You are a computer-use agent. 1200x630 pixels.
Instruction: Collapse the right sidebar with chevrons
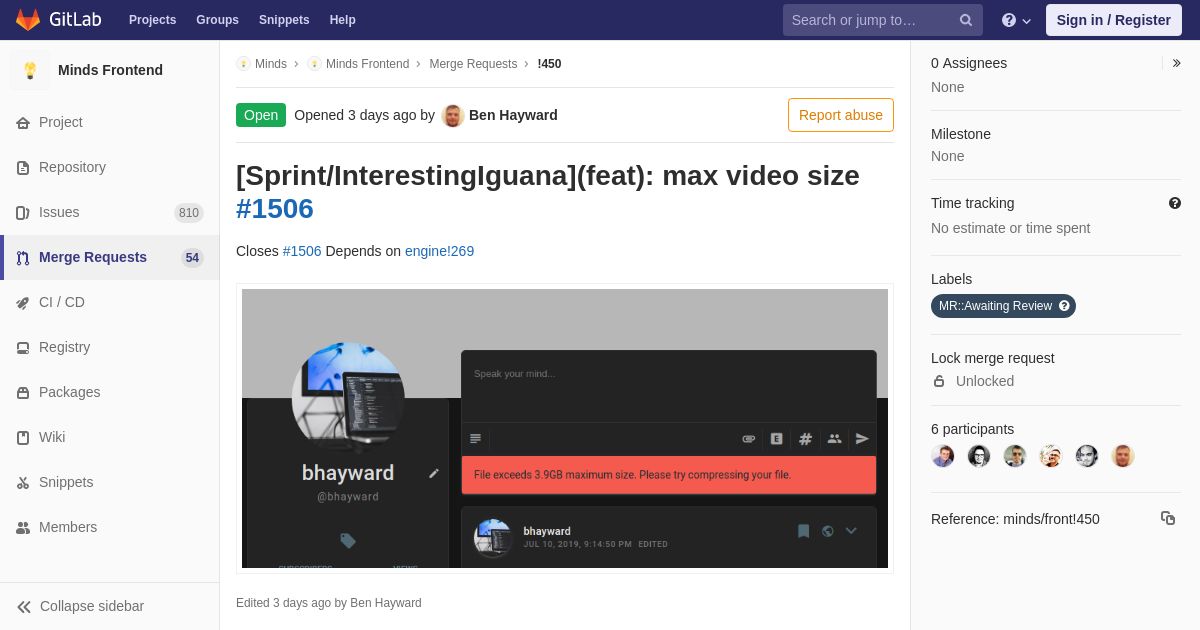1177,63
